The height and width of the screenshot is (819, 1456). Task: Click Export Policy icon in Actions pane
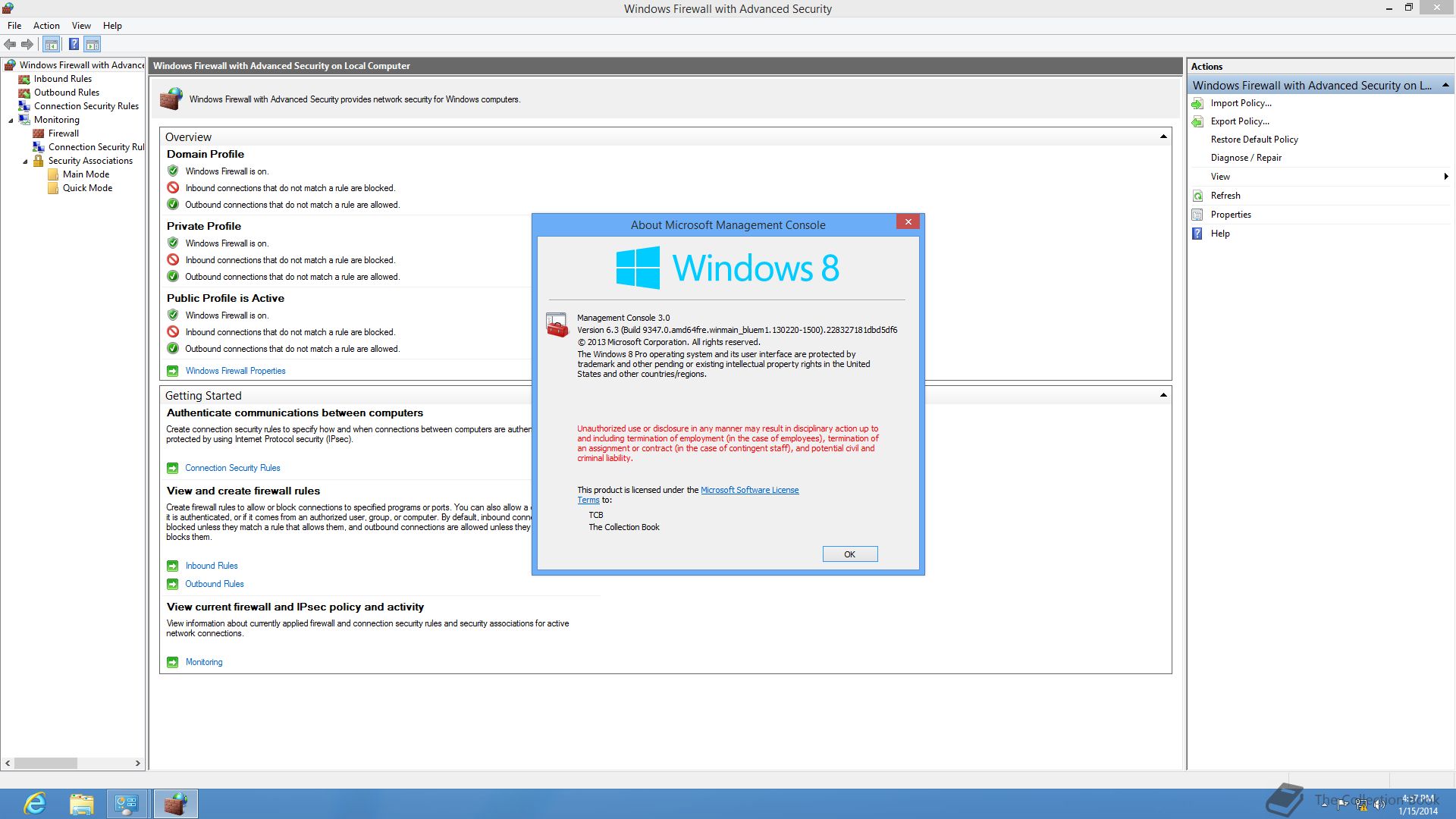coord(1197,121)
